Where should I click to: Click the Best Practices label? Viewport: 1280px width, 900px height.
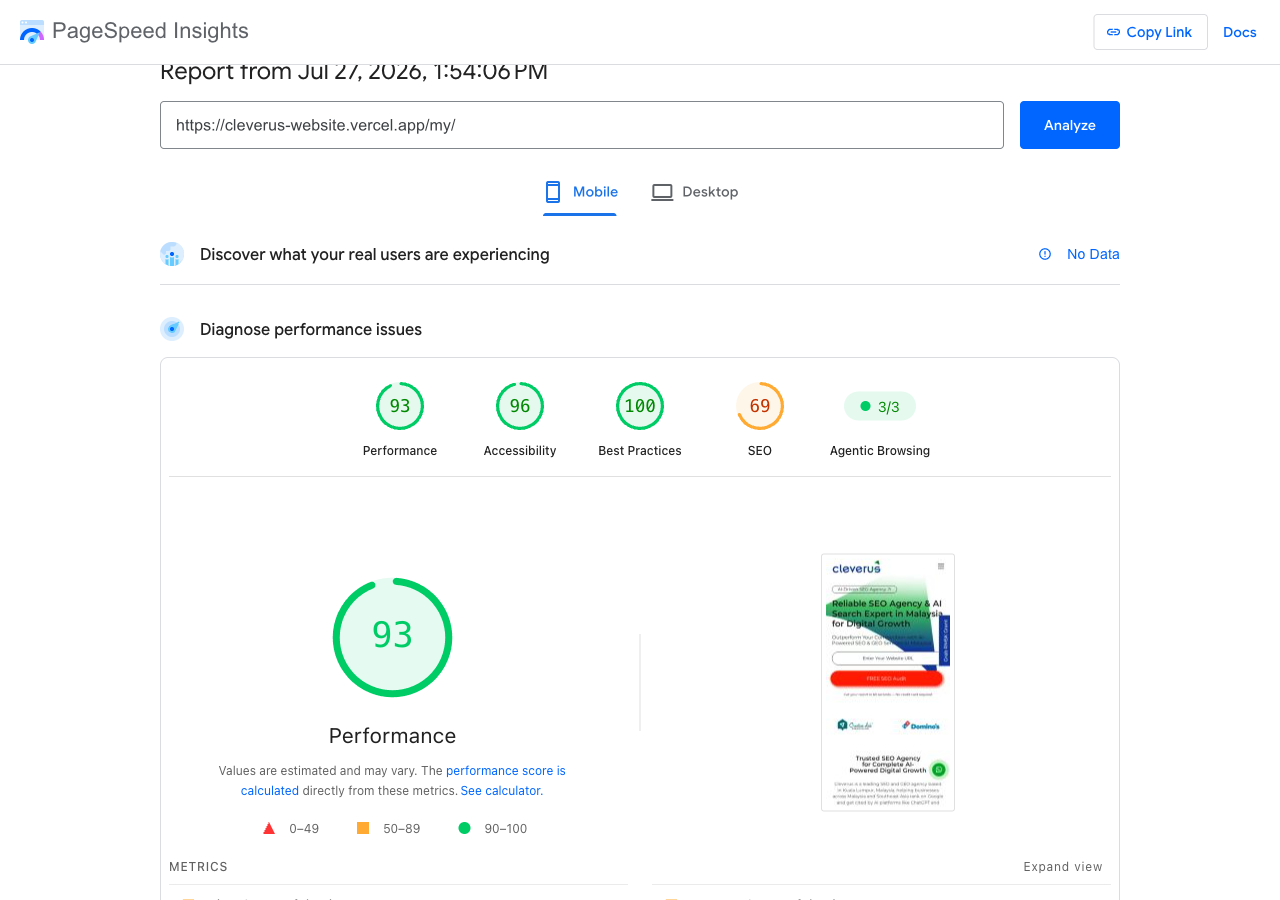(x=640, y=451)
